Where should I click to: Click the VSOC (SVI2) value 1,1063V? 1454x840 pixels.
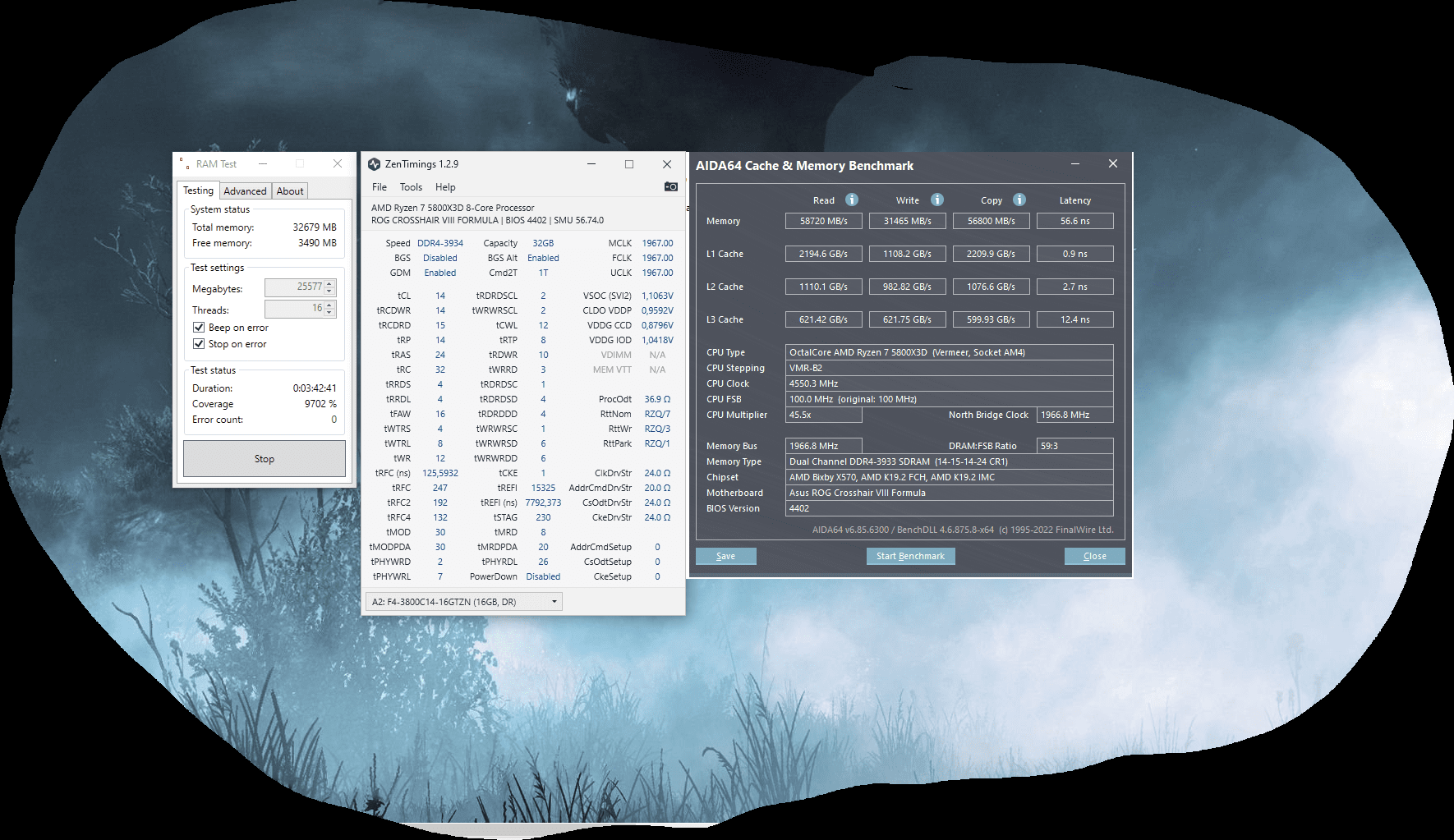coord(657,296)
